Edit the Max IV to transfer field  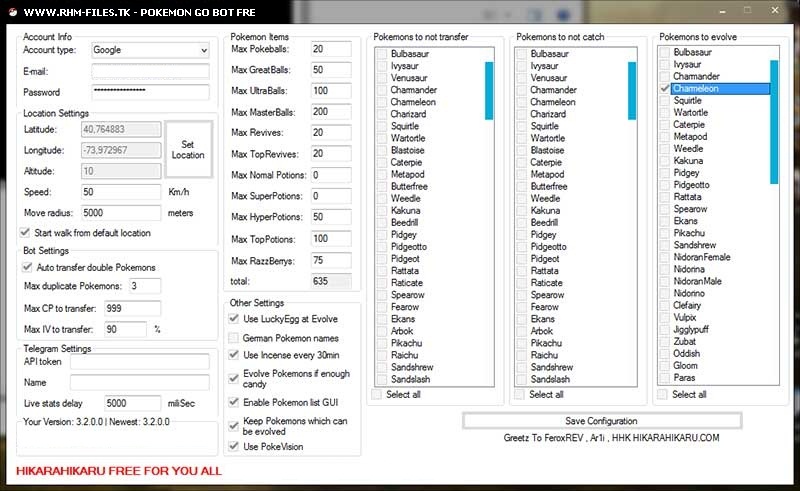(x=126, y=329)
